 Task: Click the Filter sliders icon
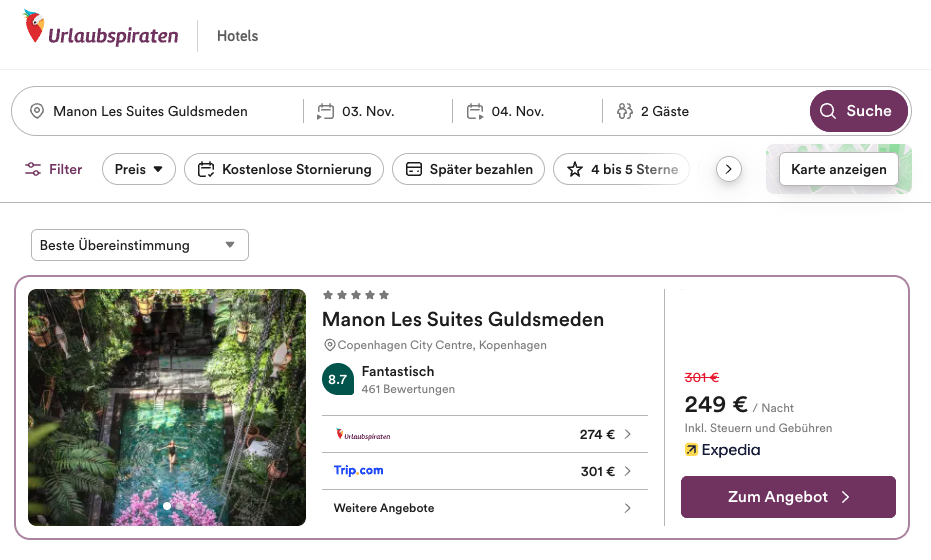(x=34, y=169)
